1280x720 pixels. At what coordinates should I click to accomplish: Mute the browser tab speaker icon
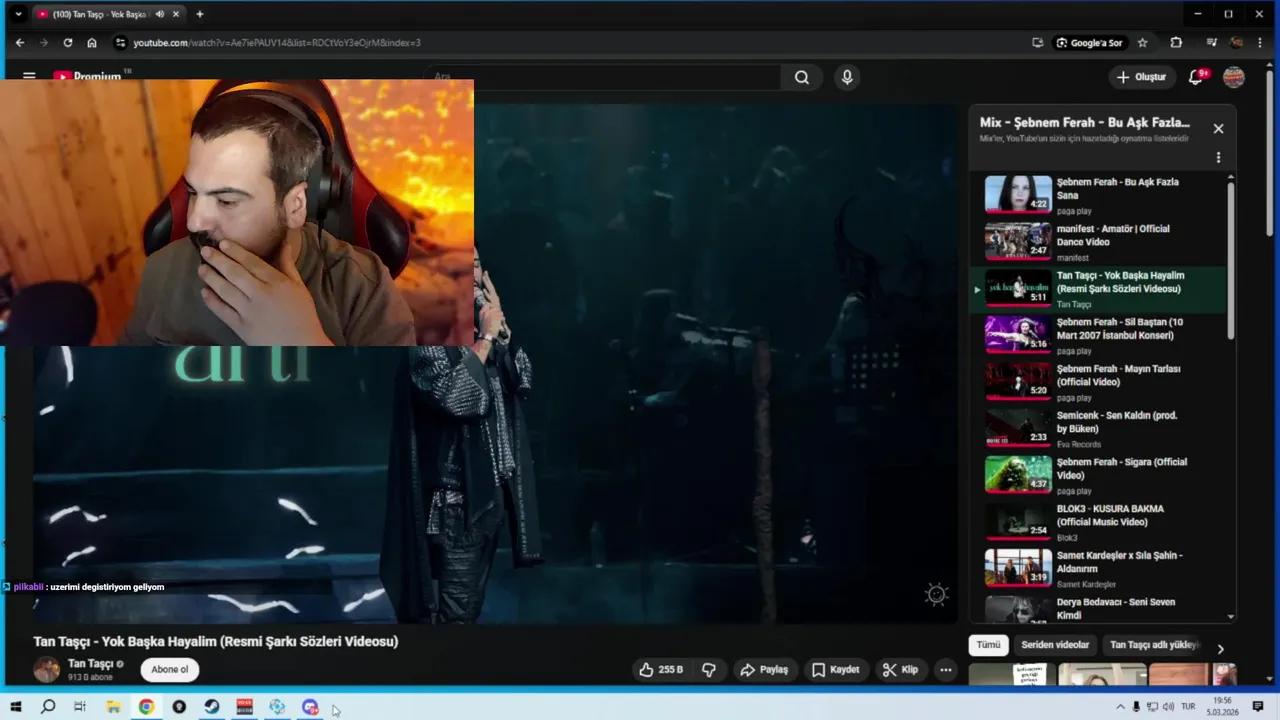160,14
